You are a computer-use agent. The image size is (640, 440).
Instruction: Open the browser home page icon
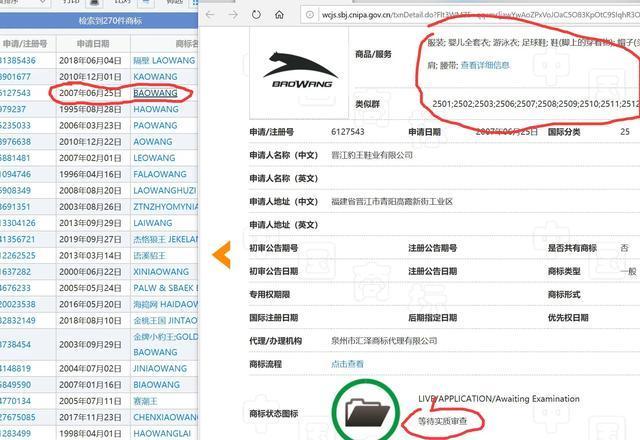coord(279,15)
